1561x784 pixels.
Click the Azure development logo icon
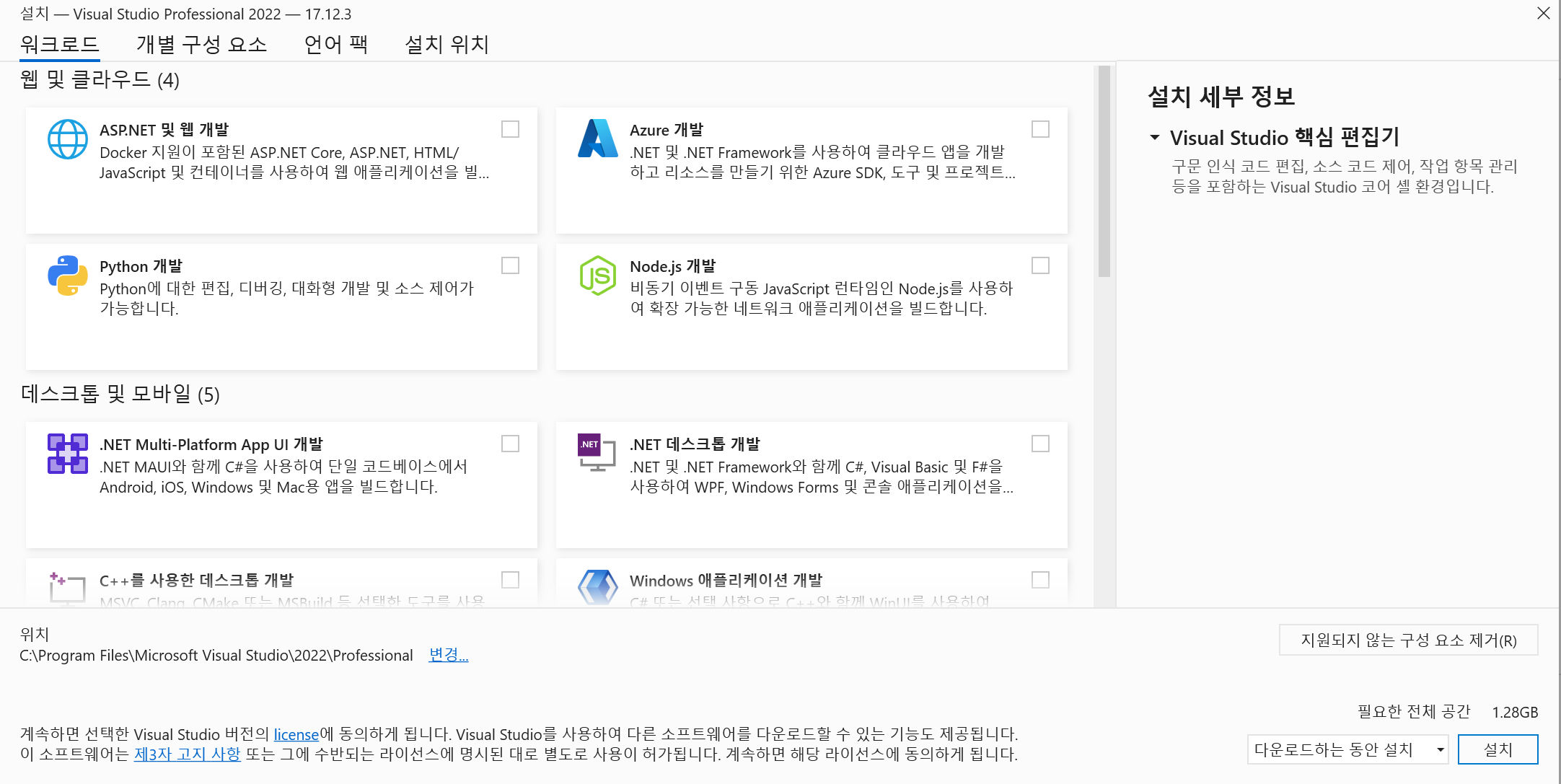(598, 138)
